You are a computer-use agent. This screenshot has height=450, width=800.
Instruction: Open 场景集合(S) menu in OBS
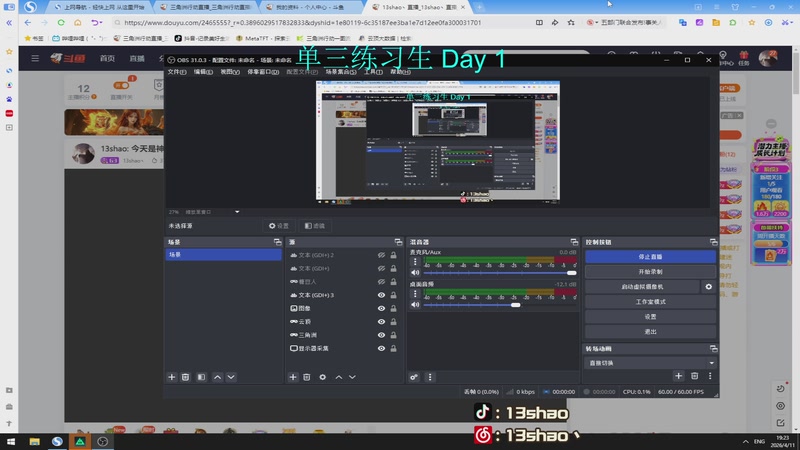pyautogui.click(x=341, y=72)
